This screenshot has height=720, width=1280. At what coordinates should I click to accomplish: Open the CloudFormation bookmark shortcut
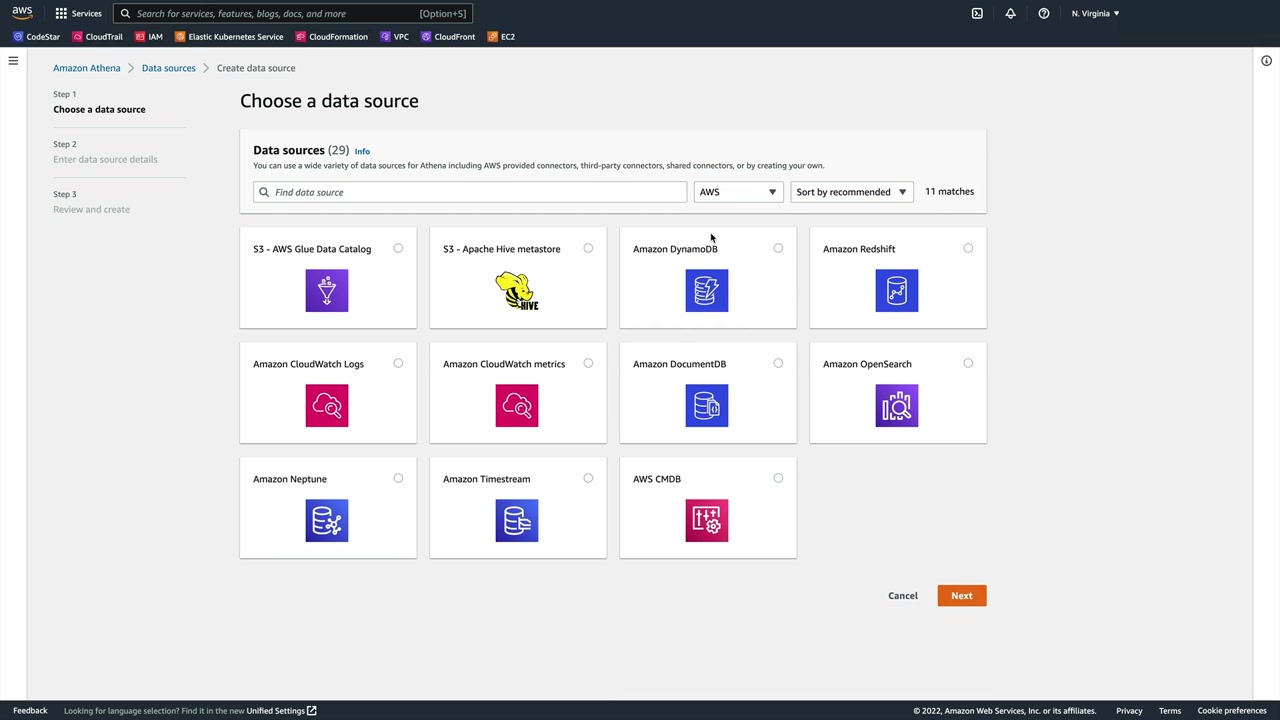click(x=332, y=37)
